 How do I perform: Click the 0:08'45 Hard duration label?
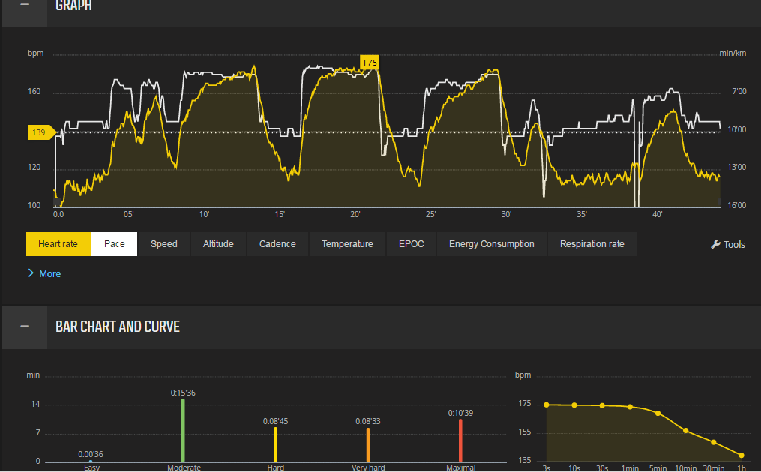276,421
